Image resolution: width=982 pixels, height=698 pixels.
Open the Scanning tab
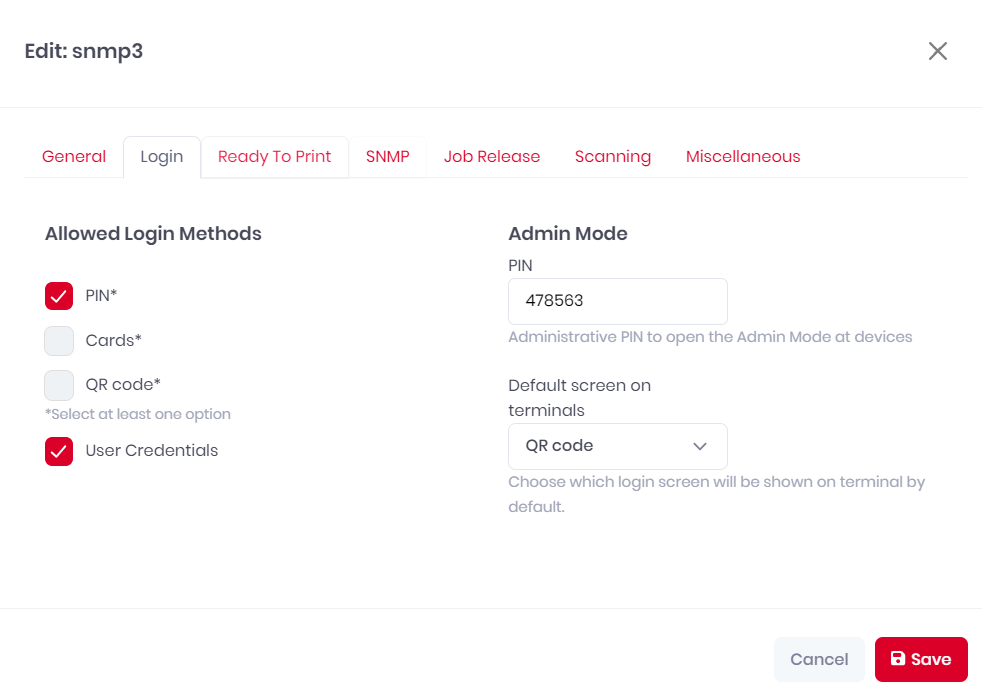click(612, 157)
